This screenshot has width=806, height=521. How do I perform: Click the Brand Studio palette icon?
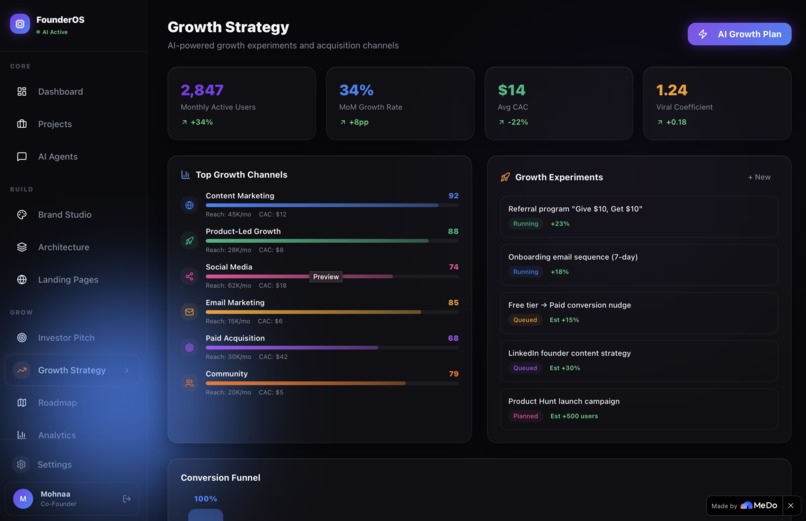(x=22, y=214)
